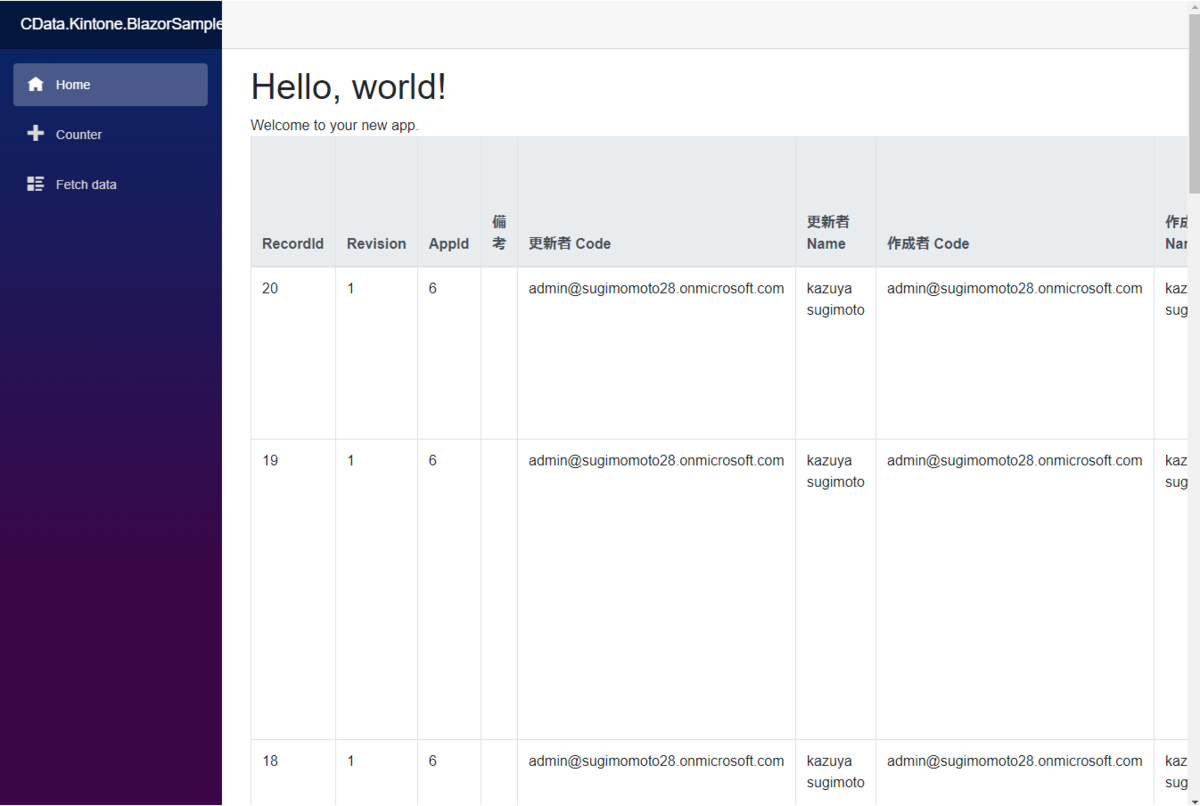Click the 更新者 Name column header
This screenshot has width=1200, height=806.
(x=828, y=233)
